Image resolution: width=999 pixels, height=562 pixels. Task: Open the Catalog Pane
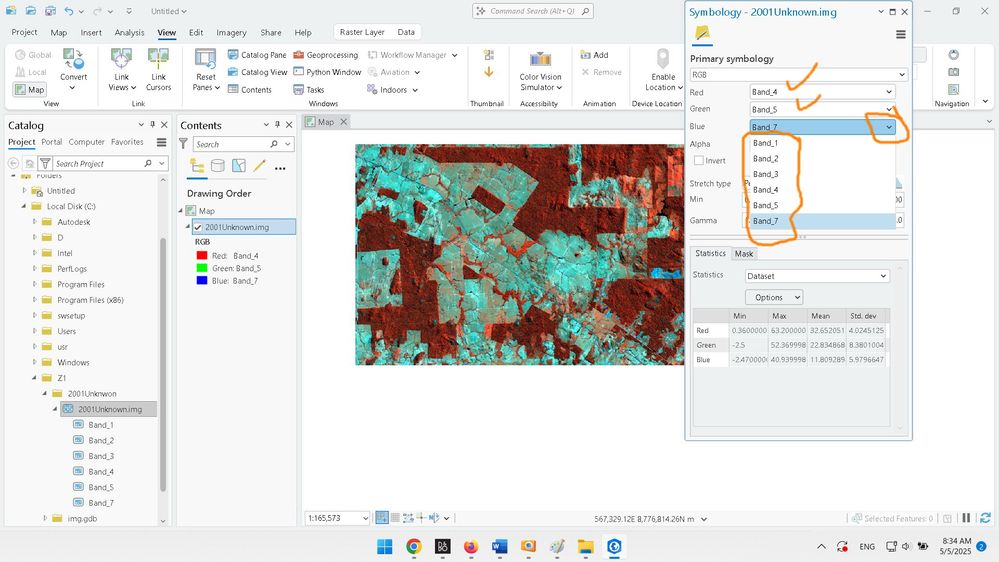[257, 55]
